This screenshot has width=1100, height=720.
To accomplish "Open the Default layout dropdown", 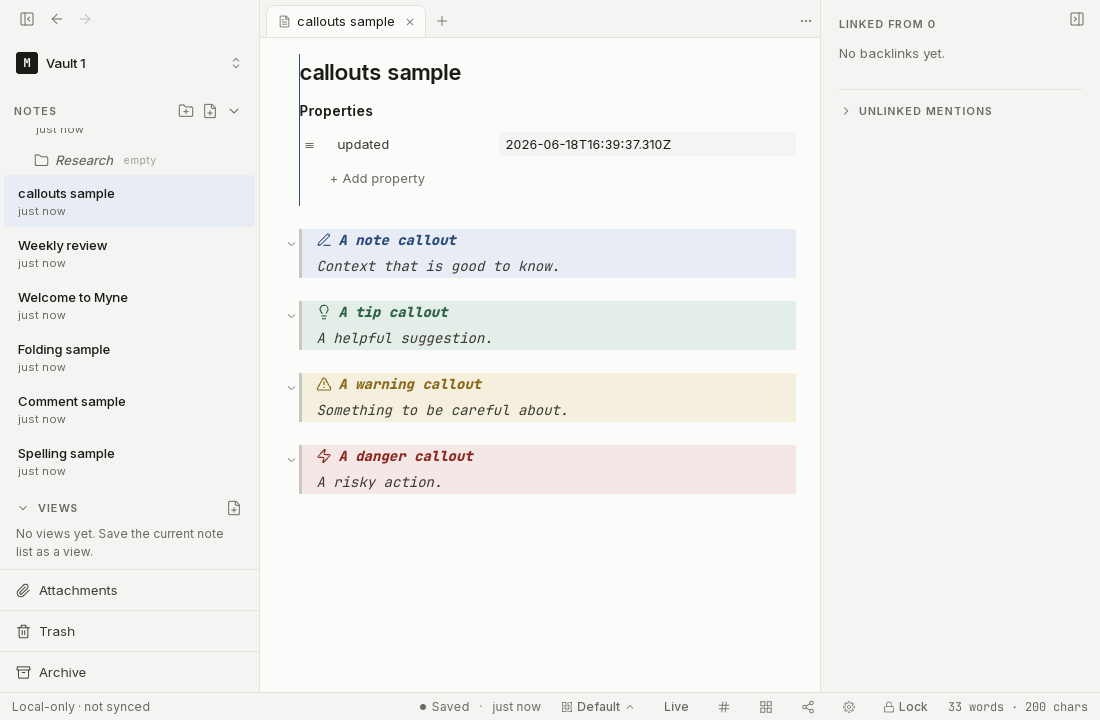I will (x=598, y=707).
